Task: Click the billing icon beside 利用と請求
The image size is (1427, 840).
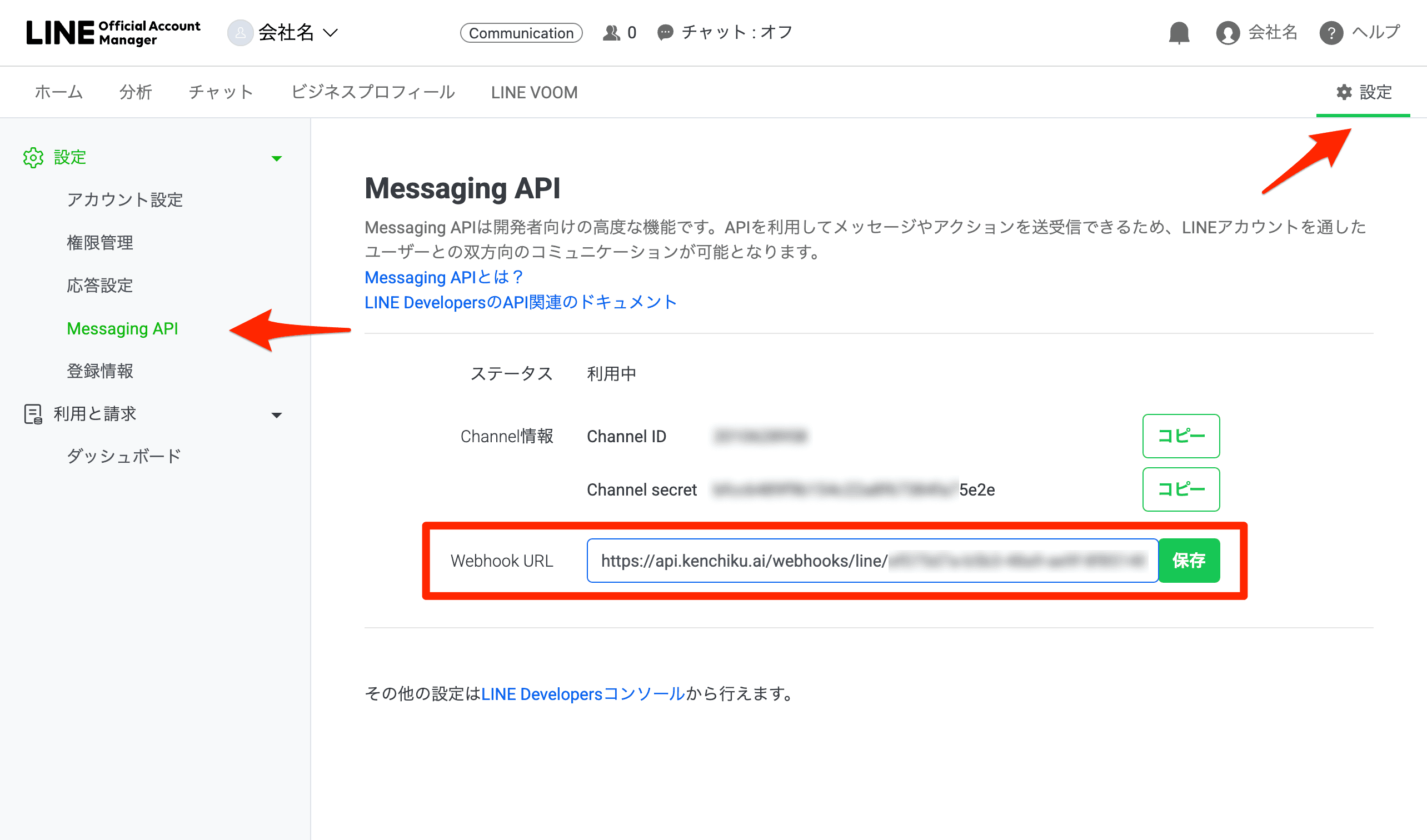Action: [x=33, y=414]
